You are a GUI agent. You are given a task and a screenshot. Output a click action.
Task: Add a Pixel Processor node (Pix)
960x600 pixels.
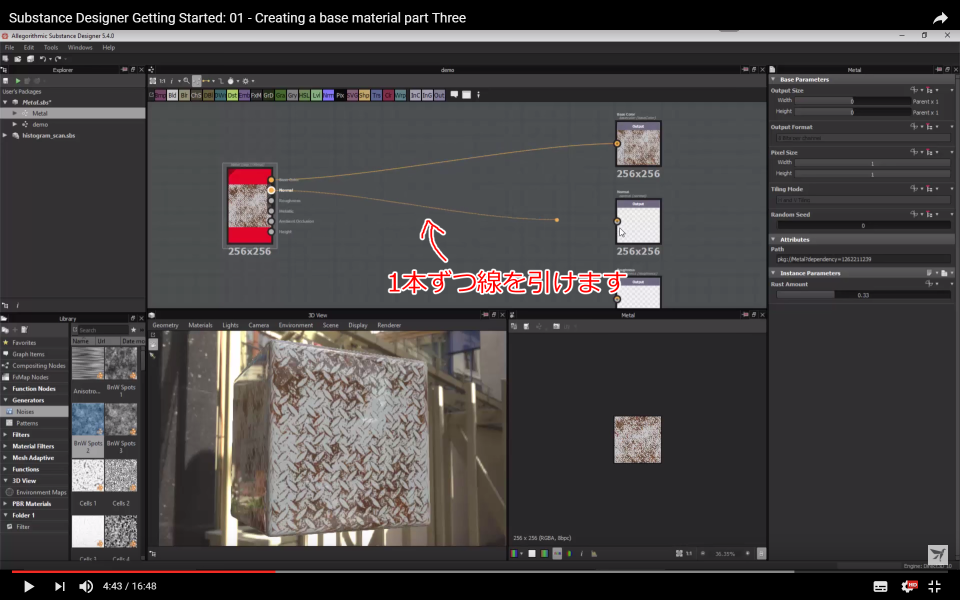340,96
